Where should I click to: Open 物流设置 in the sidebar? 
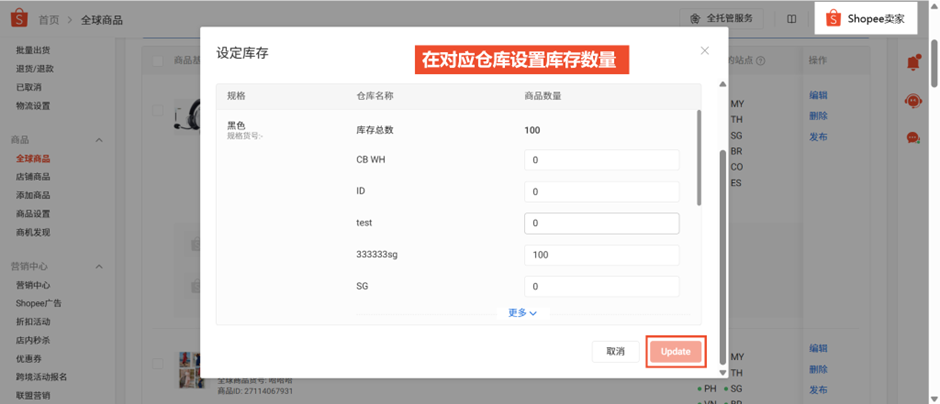click(x=33, y=106)
